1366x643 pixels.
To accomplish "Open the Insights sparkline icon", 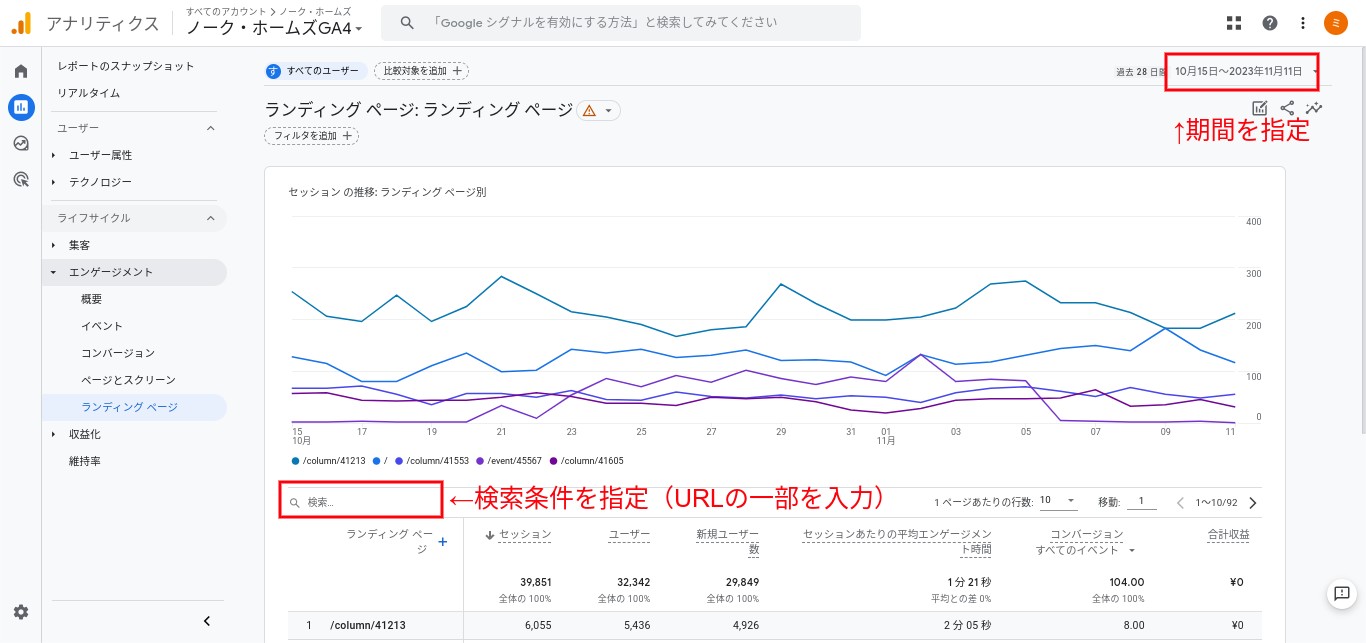I will [1314, 108].
